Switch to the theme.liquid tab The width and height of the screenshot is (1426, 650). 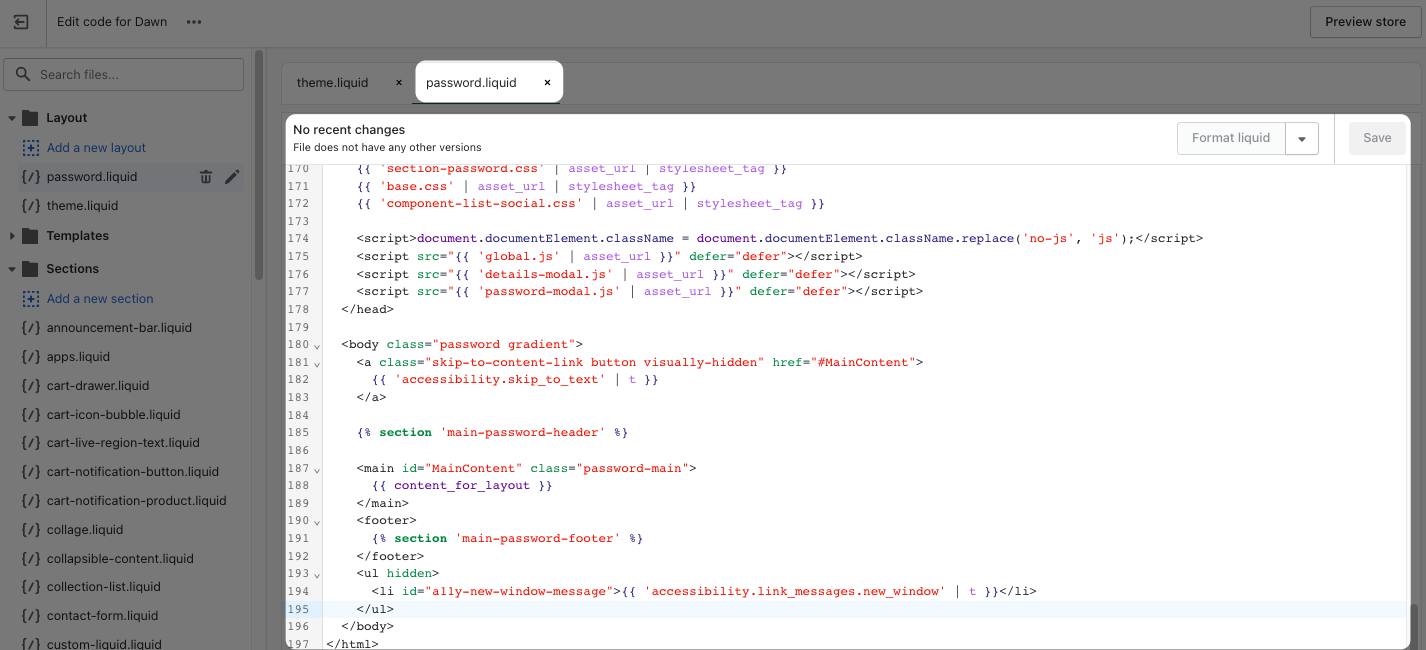pyautogui.click(x=333, y=83)
